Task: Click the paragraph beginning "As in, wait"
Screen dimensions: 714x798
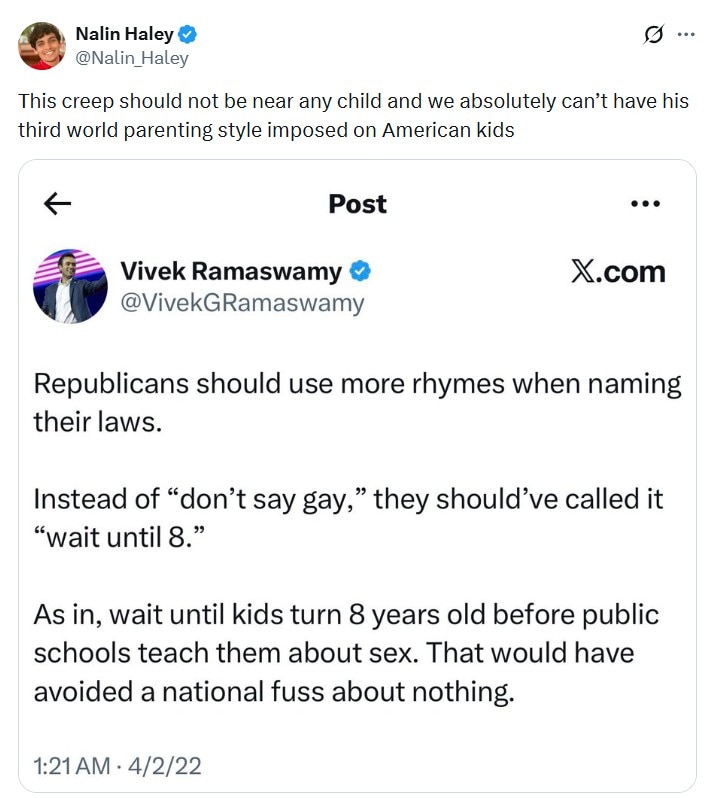Action: pos(346,652)
